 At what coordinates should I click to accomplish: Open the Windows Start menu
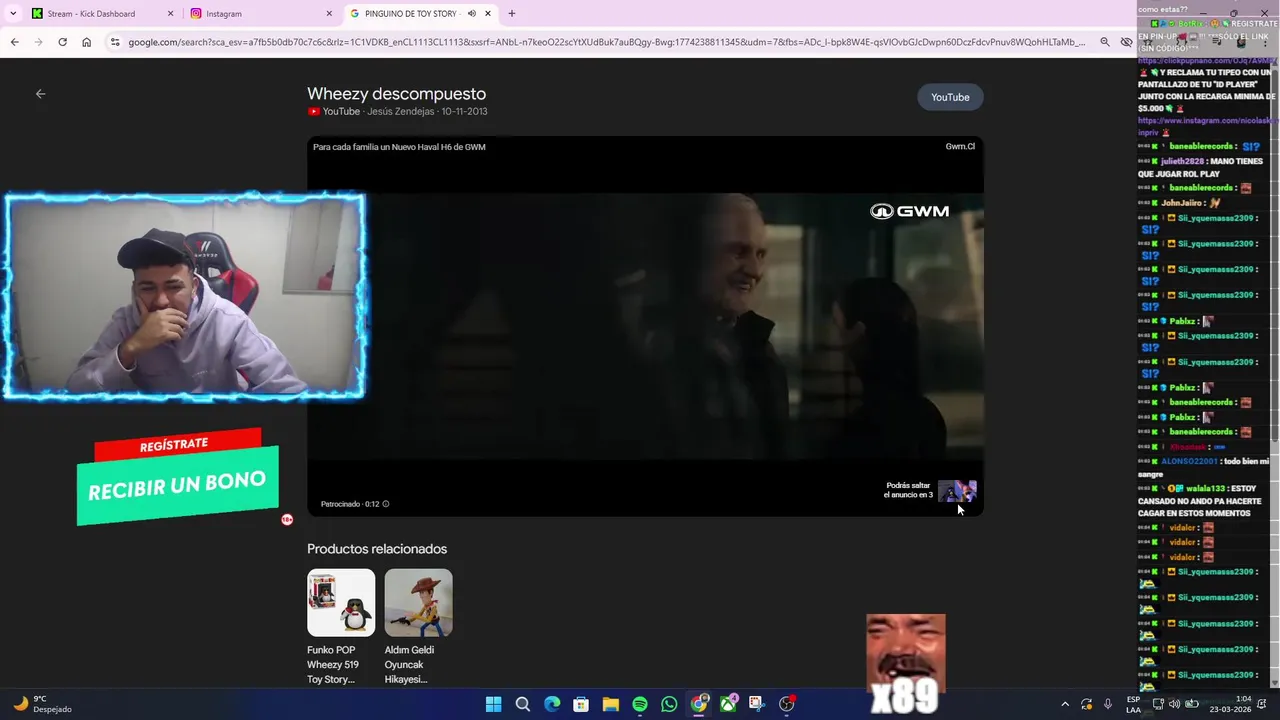pos(493,704)
